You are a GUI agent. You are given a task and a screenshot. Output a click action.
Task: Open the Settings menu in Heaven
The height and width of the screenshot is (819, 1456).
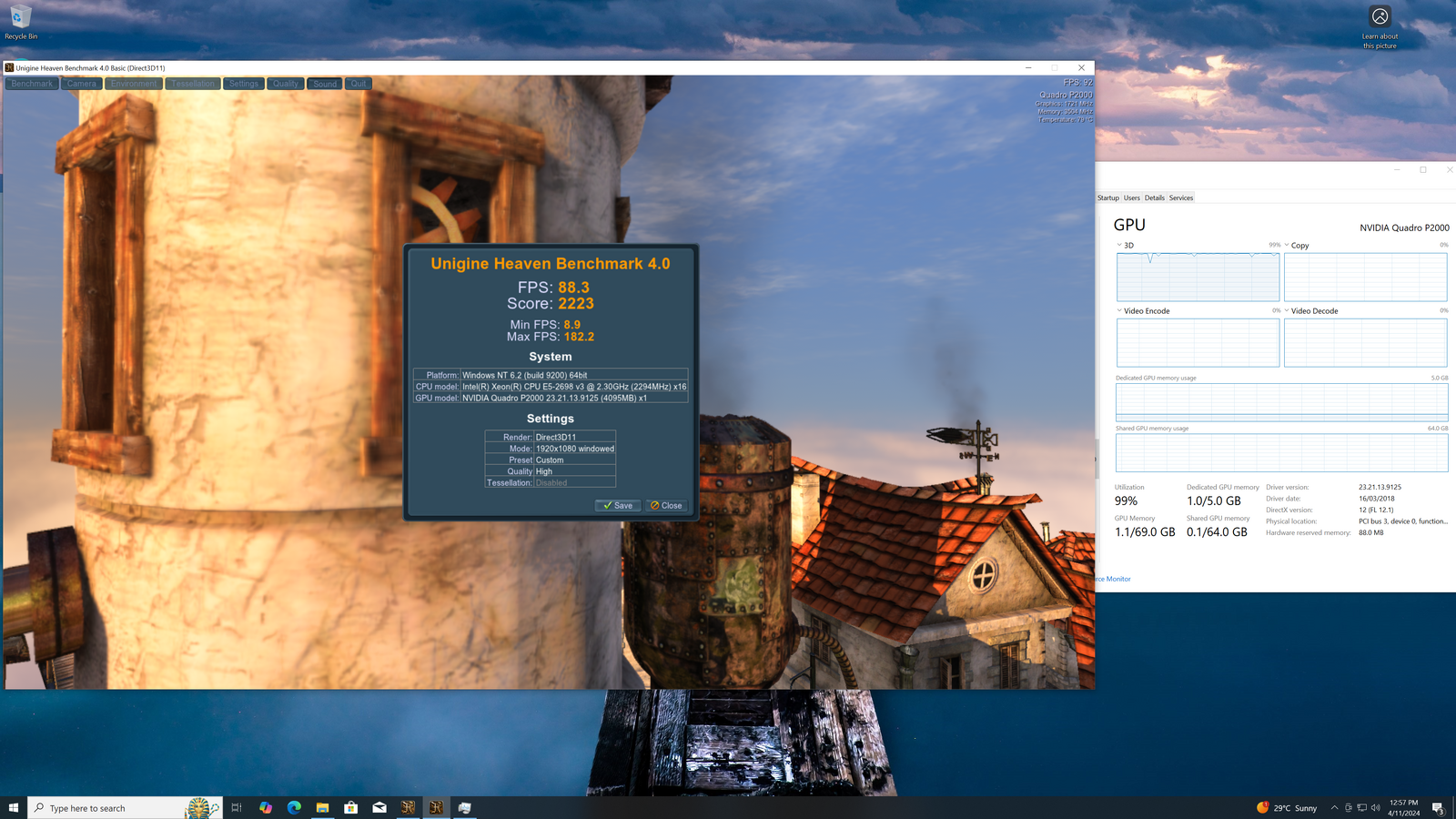(243, 84)
